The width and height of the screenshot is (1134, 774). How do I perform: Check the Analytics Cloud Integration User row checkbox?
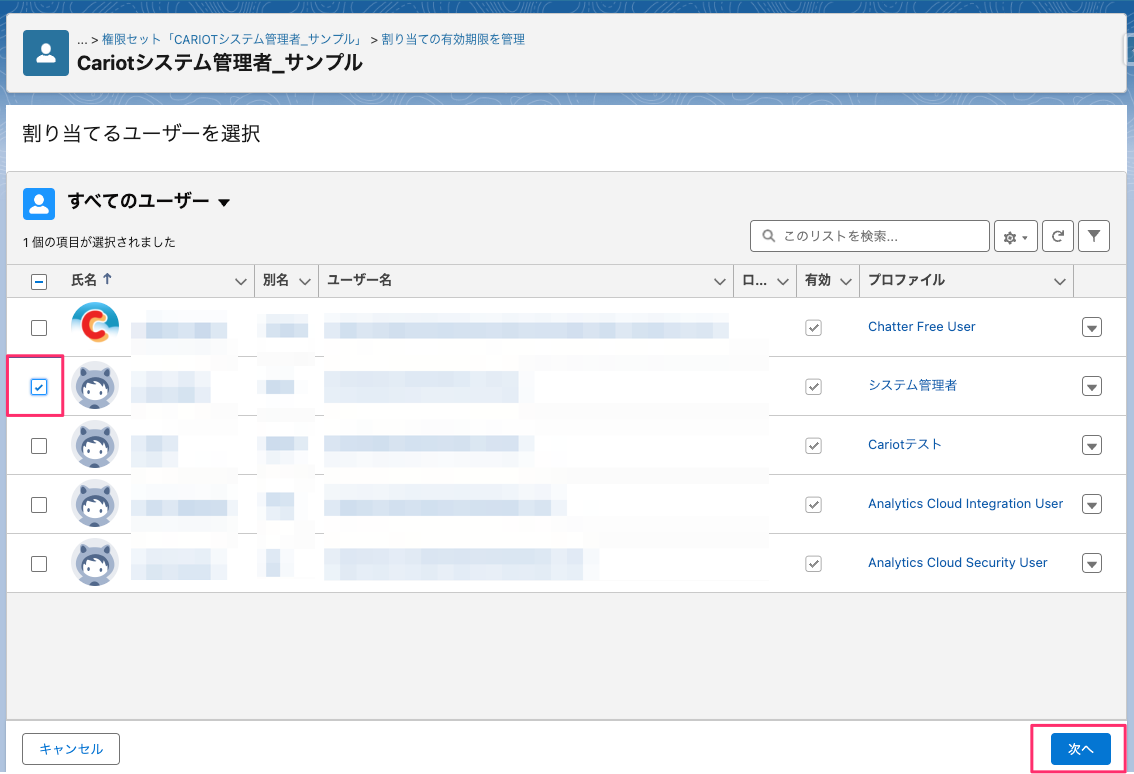coord(39,505)
